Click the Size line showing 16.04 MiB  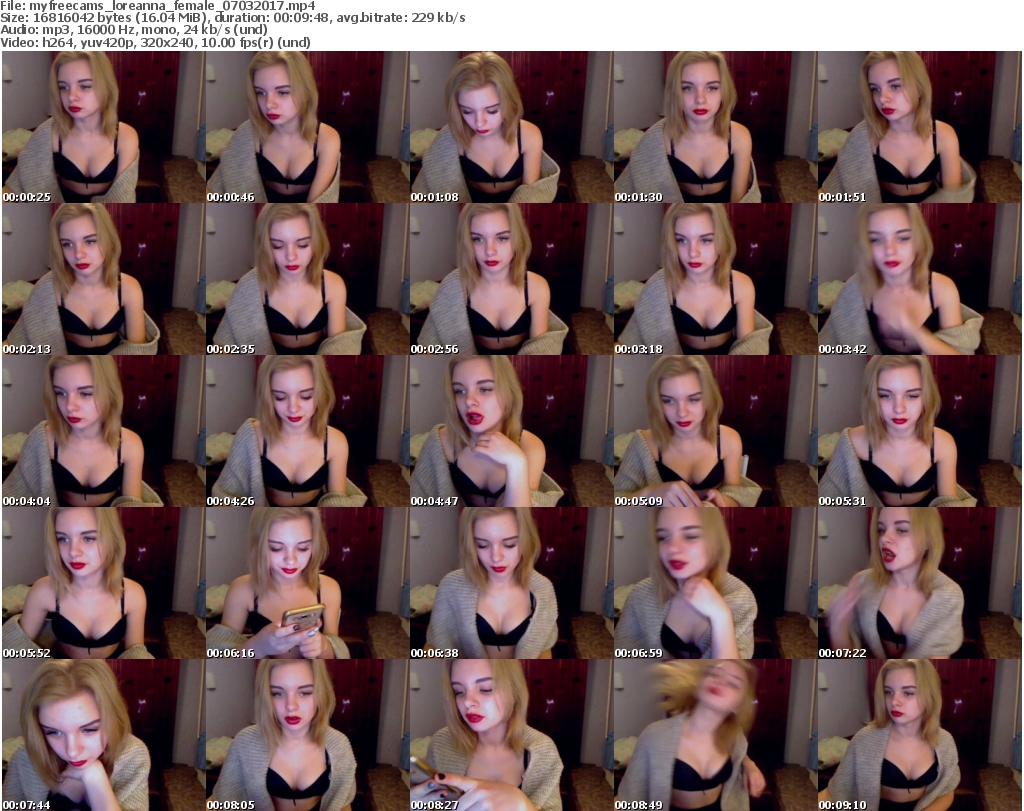coord(232,18)
